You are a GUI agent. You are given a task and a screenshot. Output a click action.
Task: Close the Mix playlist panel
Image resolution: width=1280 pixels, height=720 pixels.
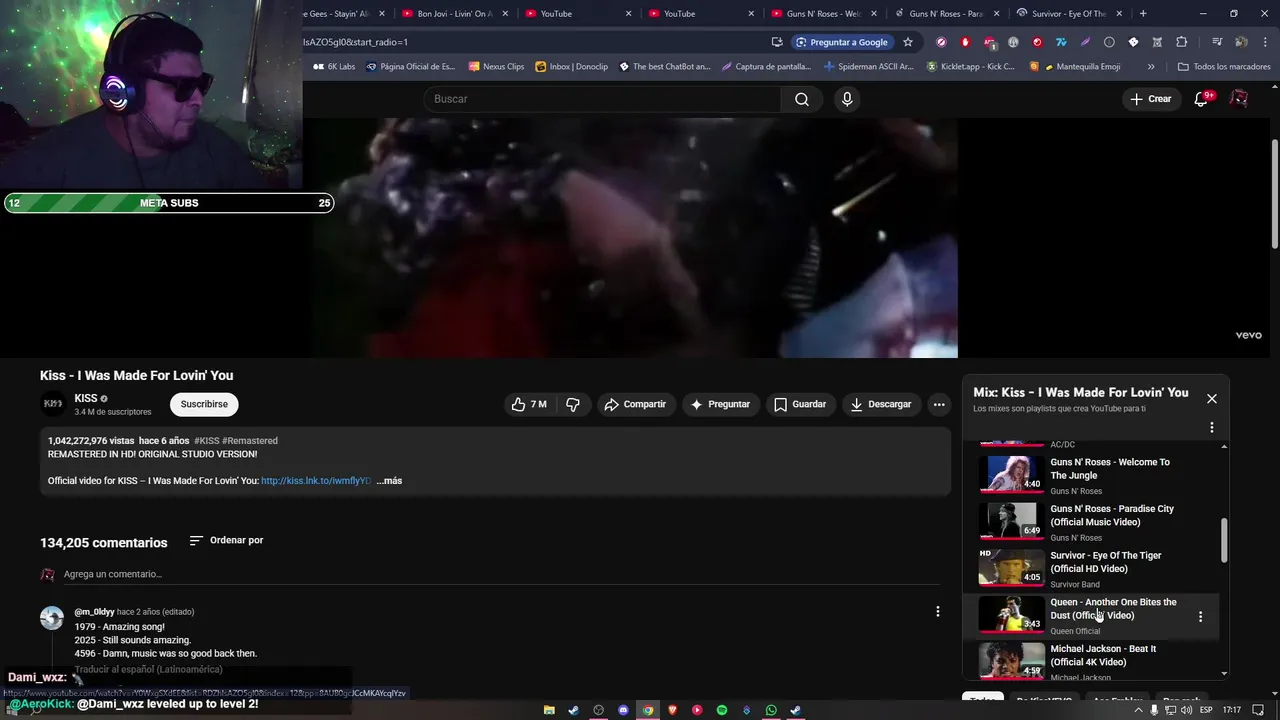1211,398
